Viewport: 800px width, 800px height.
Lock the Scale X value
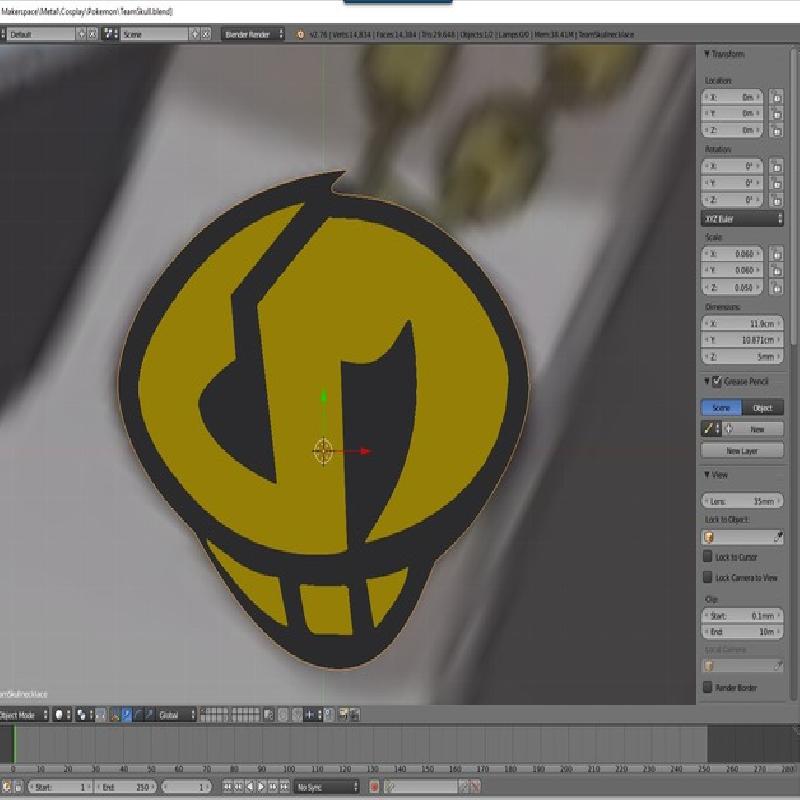pos(776,254)
